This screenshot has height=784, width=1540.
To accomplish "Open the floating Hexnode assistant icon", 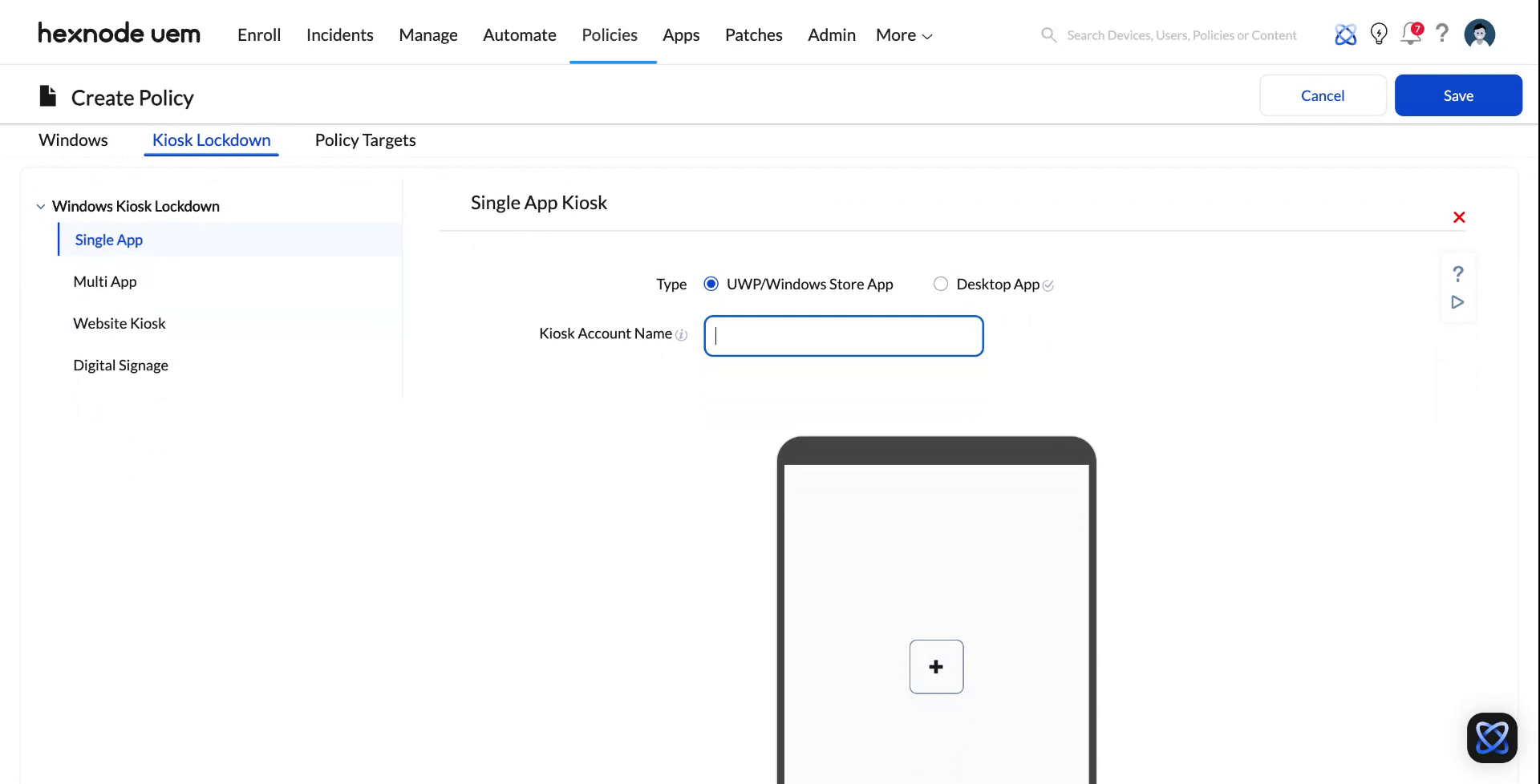I will 1492,737.
